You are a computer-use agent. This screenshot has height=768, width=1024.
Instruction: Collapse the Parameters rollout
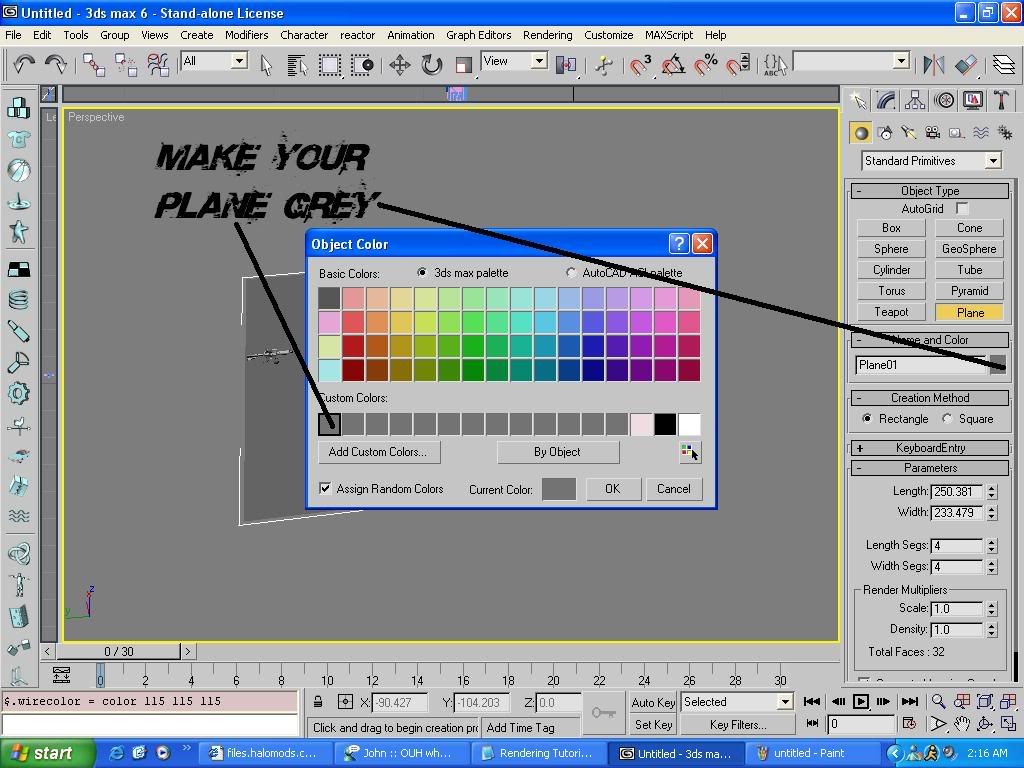930,468
